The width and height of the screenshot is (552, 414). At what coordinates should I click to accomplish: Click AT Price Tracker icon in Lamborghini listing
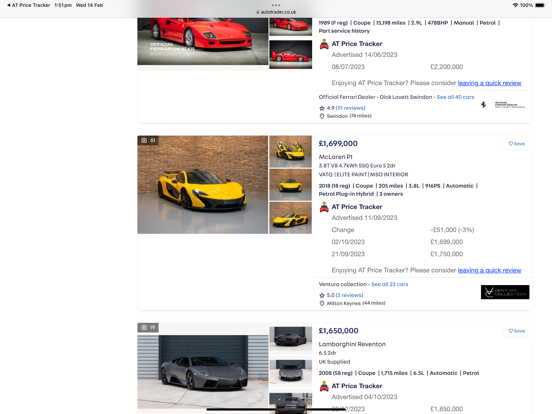324,386
